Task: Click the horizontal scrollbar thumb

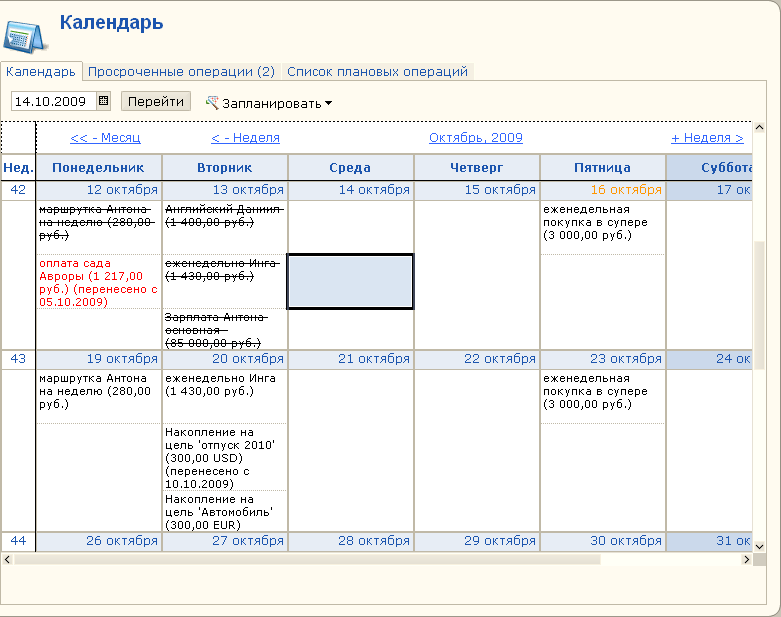Action: (x=307, y=560)
